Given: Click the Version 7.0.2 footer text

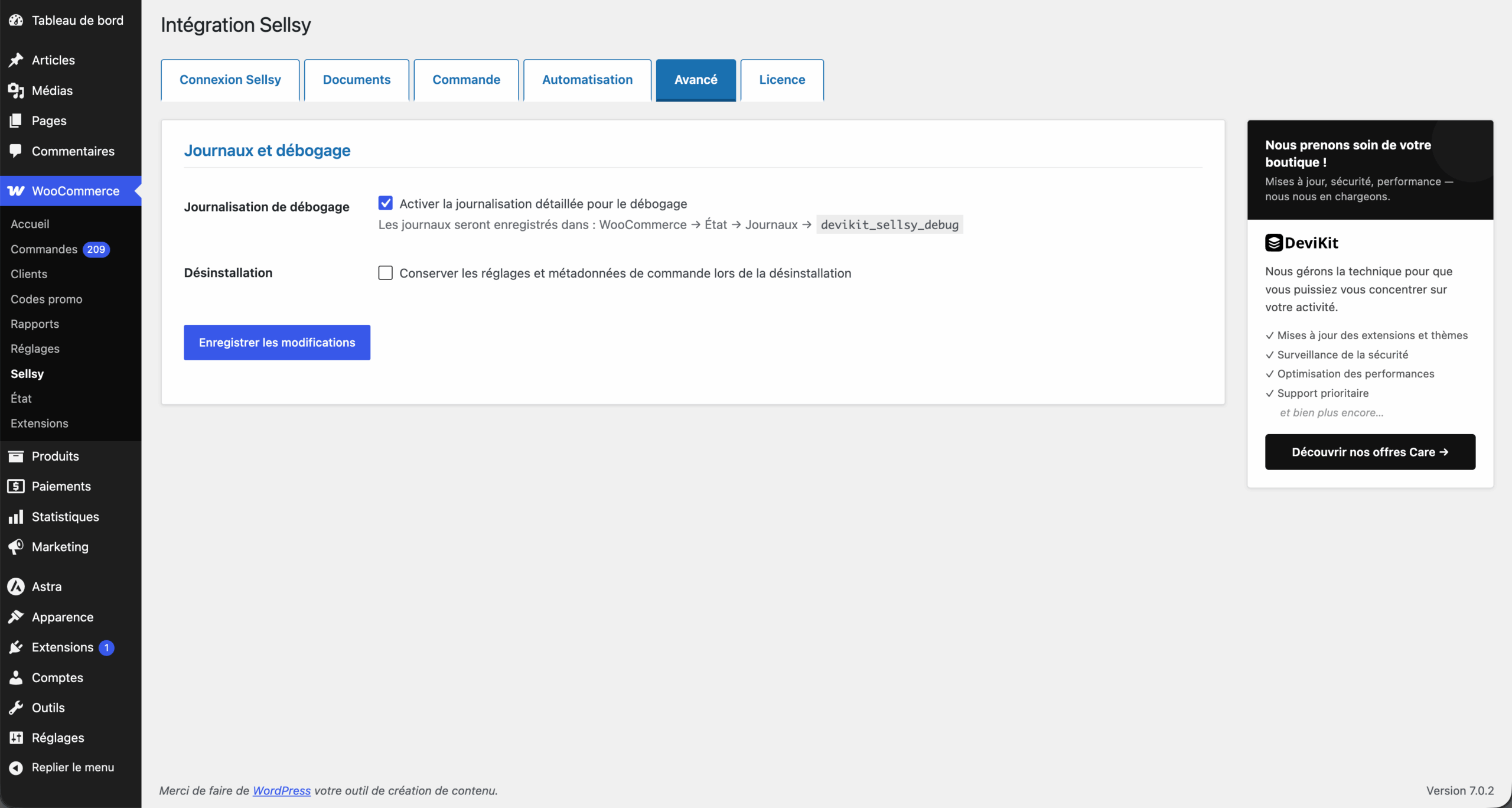Looking at the screenshot, I should 1460,790.
